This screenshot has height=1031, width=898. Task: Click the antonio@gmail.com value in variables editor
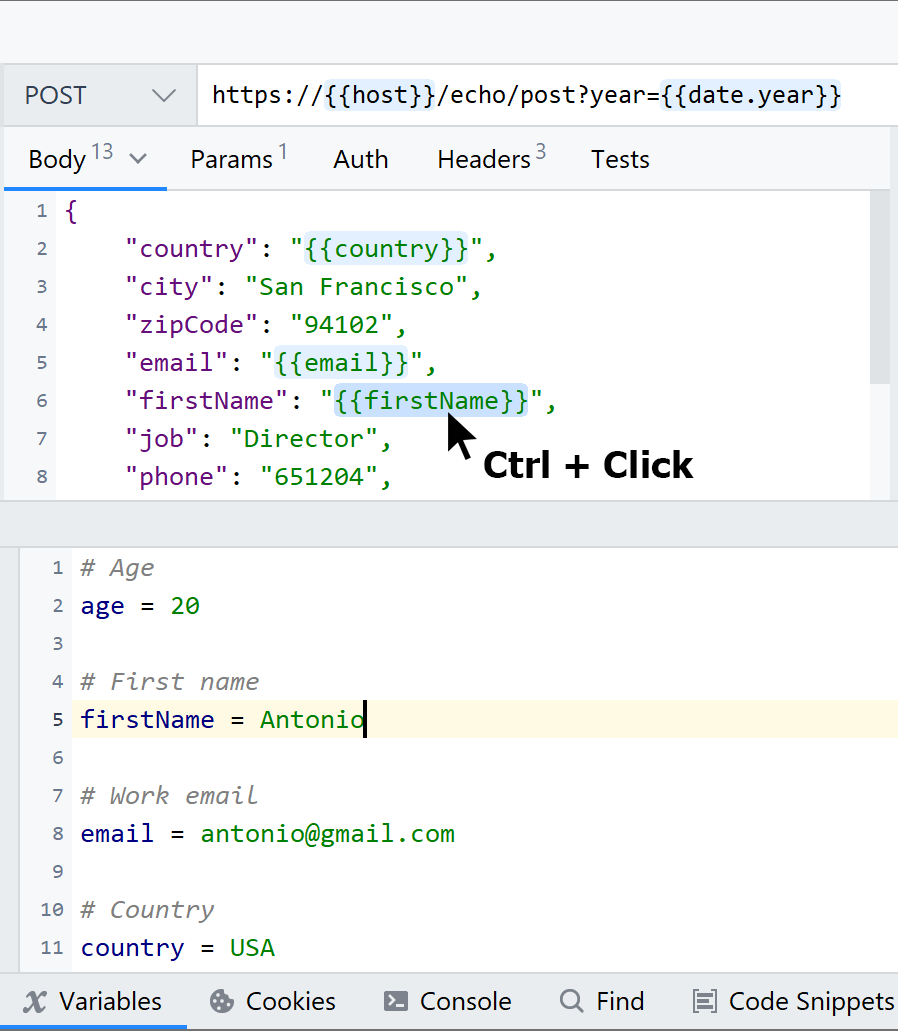point(327,834)
